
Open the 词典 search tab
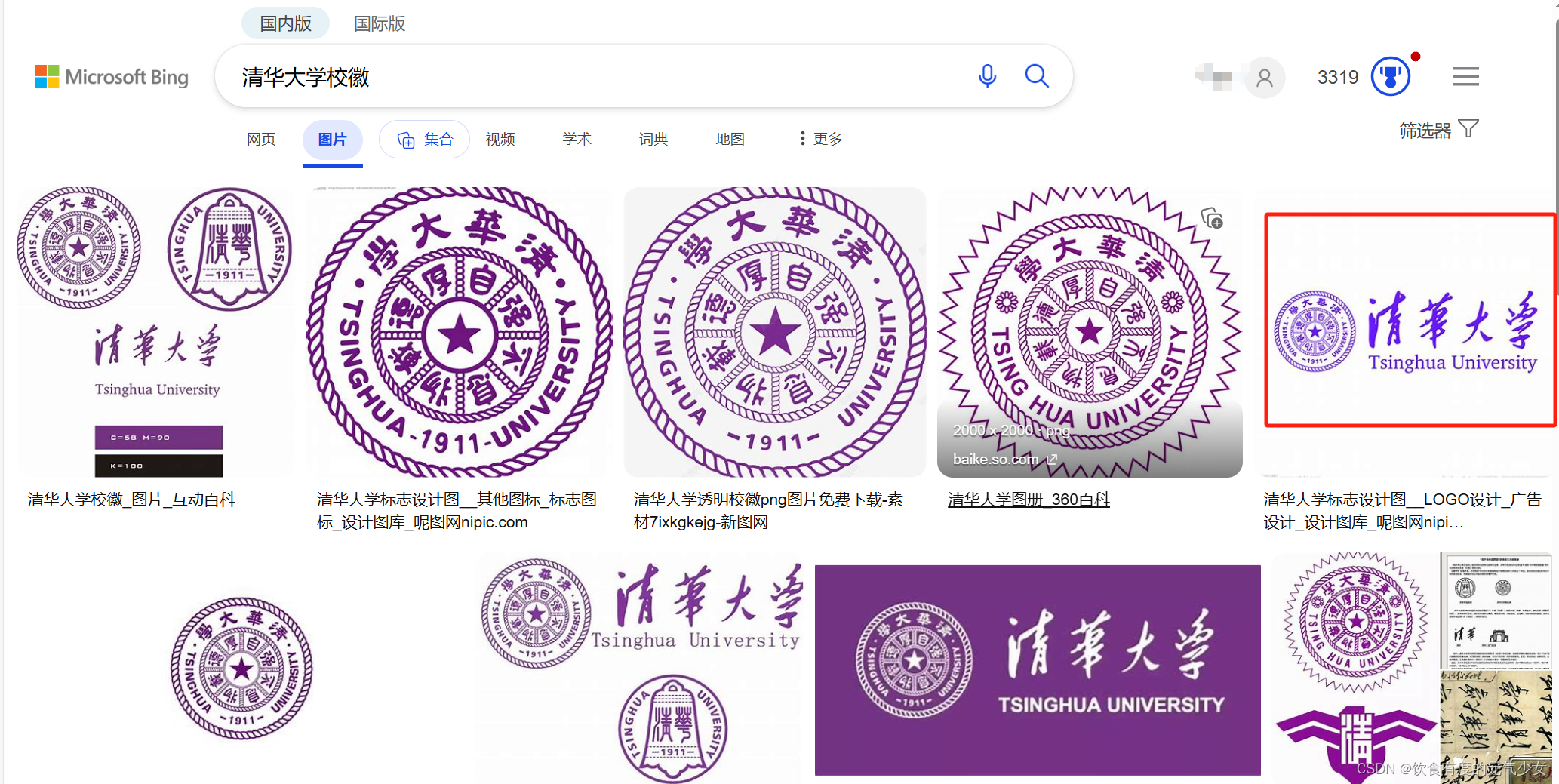[x=653, y=139]
